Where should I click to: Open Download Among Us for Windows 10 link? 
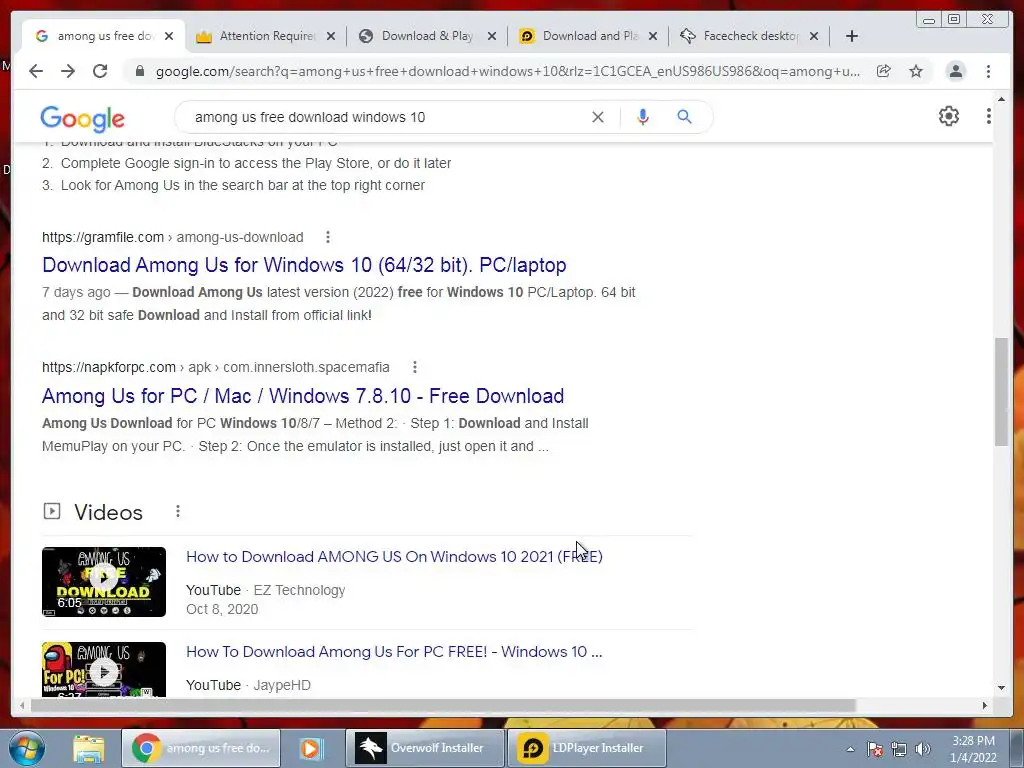[x=304, y=265]
